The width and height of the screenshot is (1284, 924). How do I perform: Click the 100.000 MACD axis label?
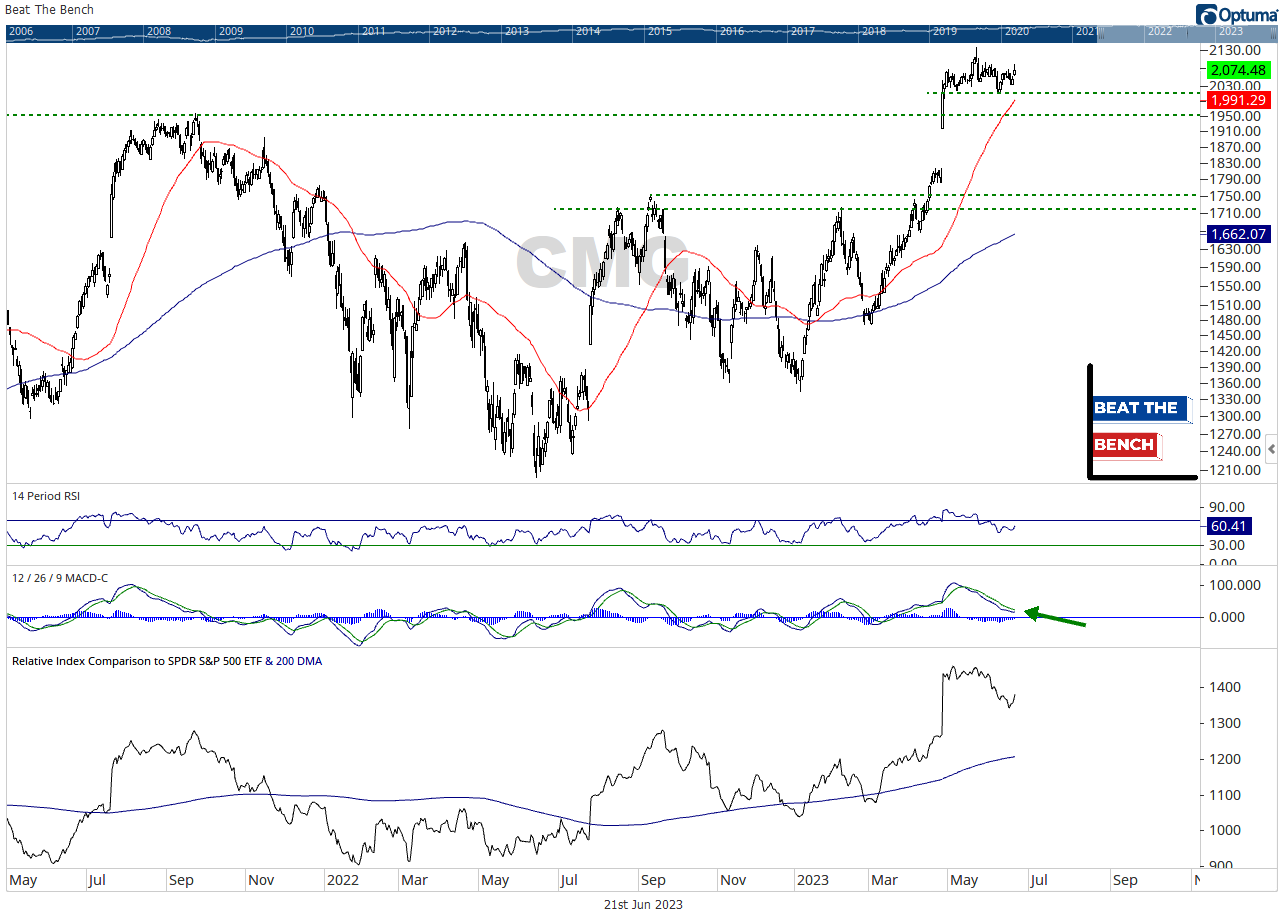tap(1235, 585)
